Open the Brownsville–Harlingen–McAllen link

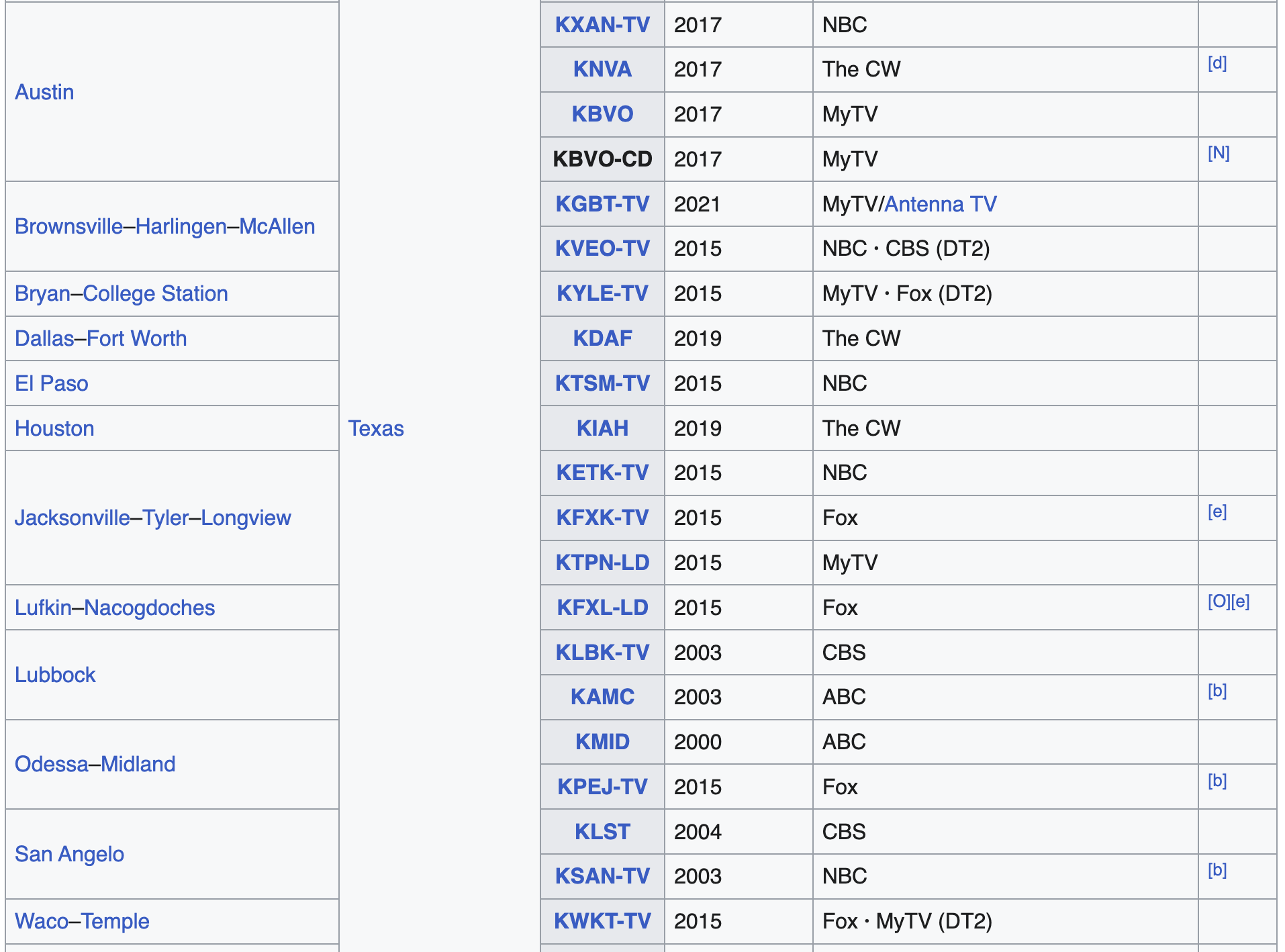tap(165, 226)
